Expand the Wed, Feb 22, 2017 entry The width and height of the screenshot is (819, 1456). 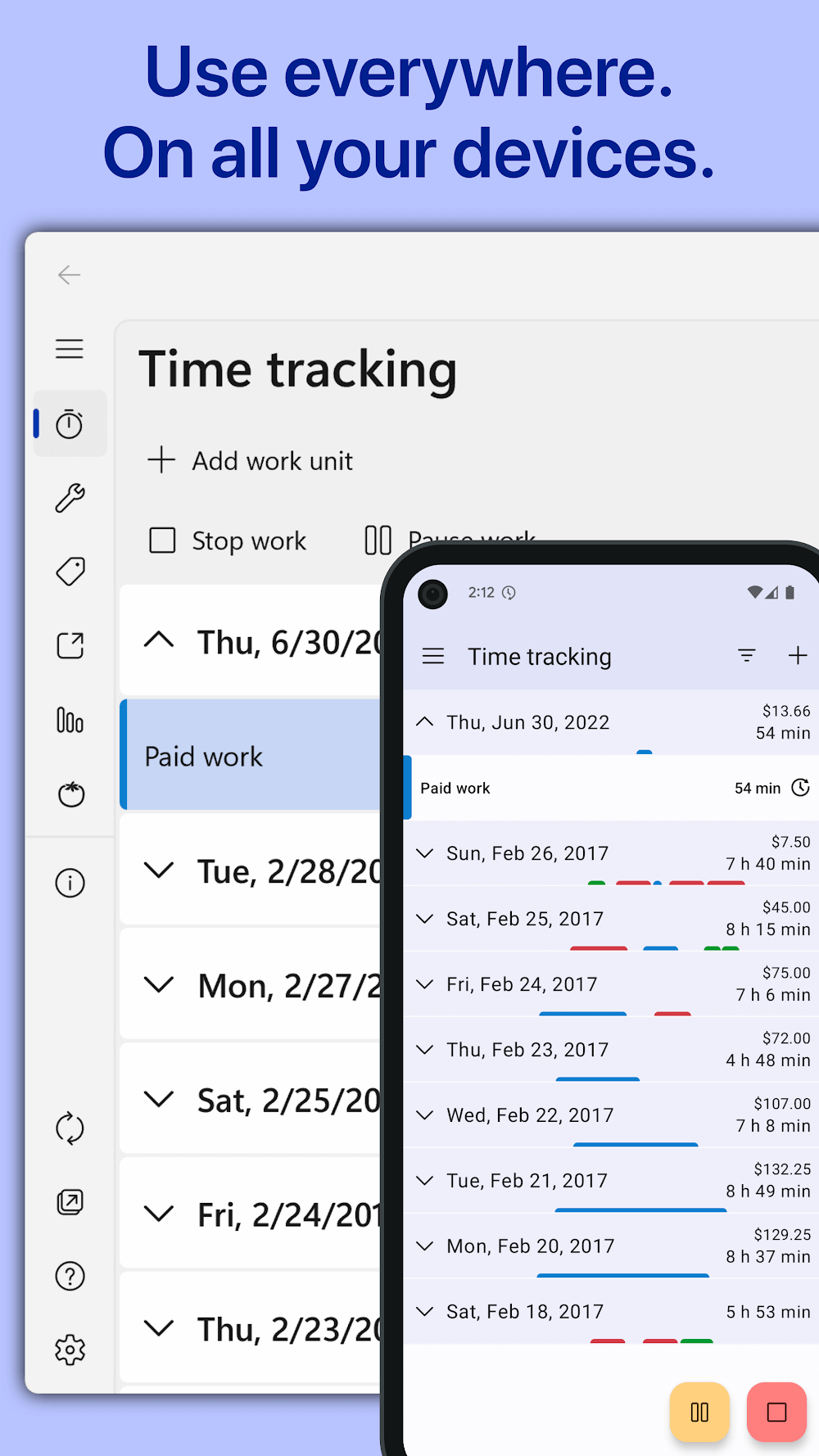click(529, 1115)
